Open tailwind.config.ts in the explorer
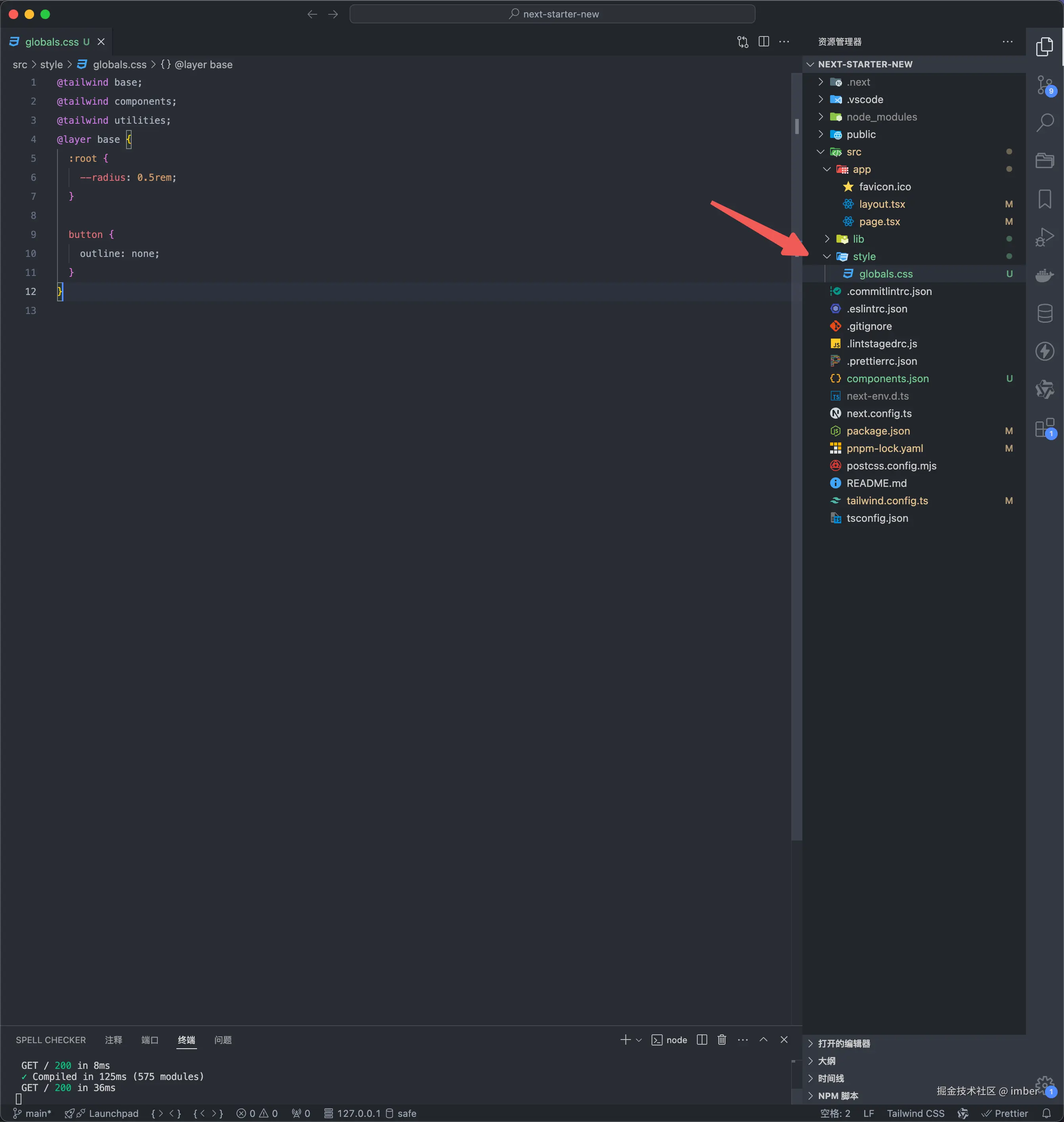Viewport: 1064px width, 1122px height. tap(887, 501)
